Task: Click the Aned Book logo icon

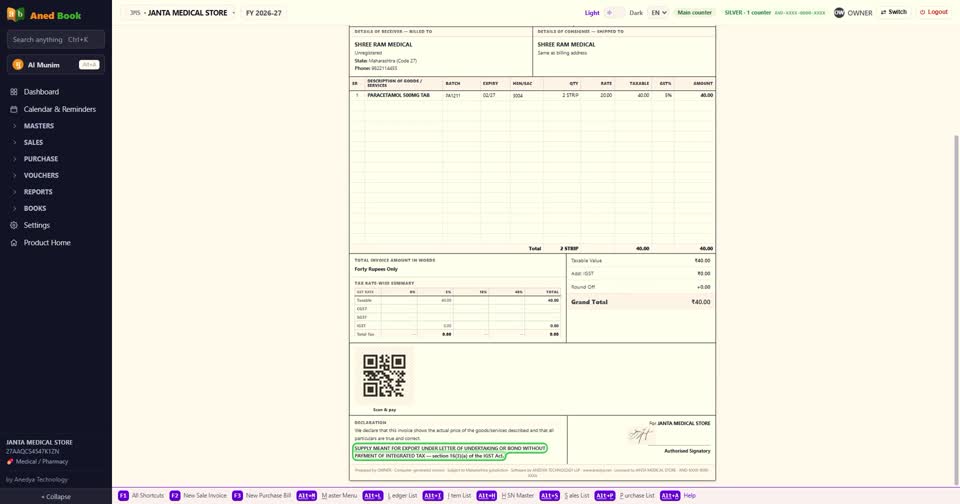Action: (15, 14)
